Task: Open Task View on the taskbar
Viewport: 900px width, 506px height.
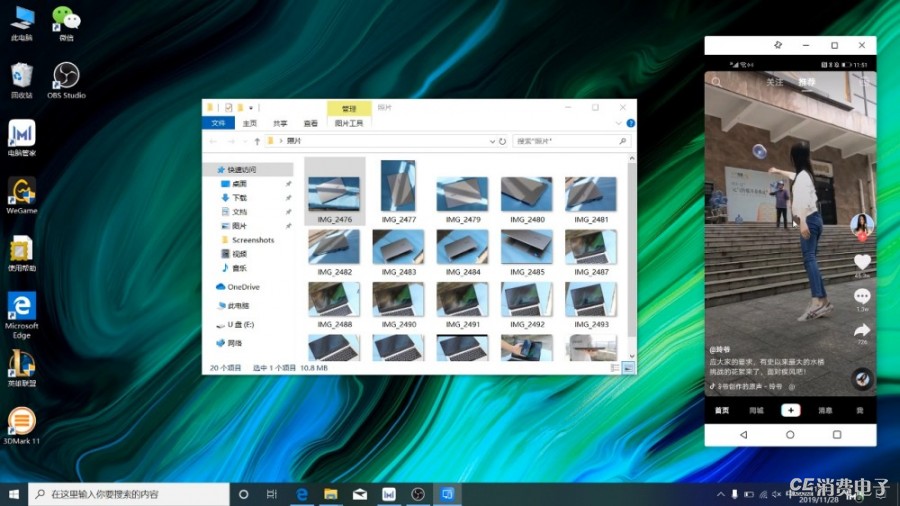Action: 272,494
